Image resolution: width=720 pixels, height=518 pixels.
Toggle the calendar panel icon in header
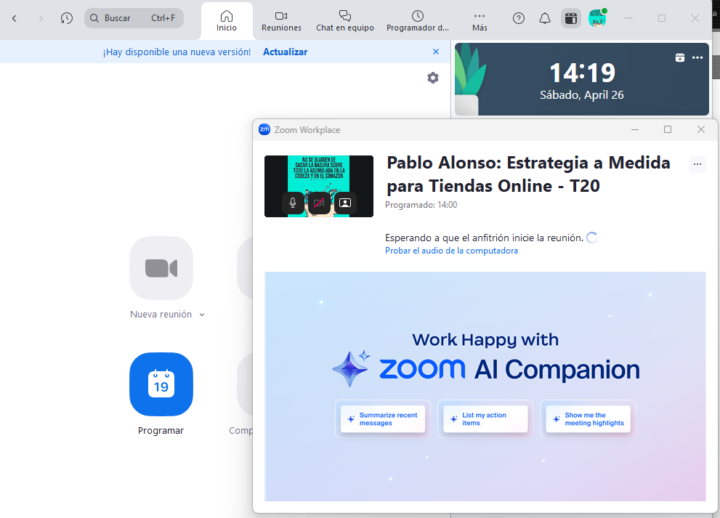click(x=571, y=18)
